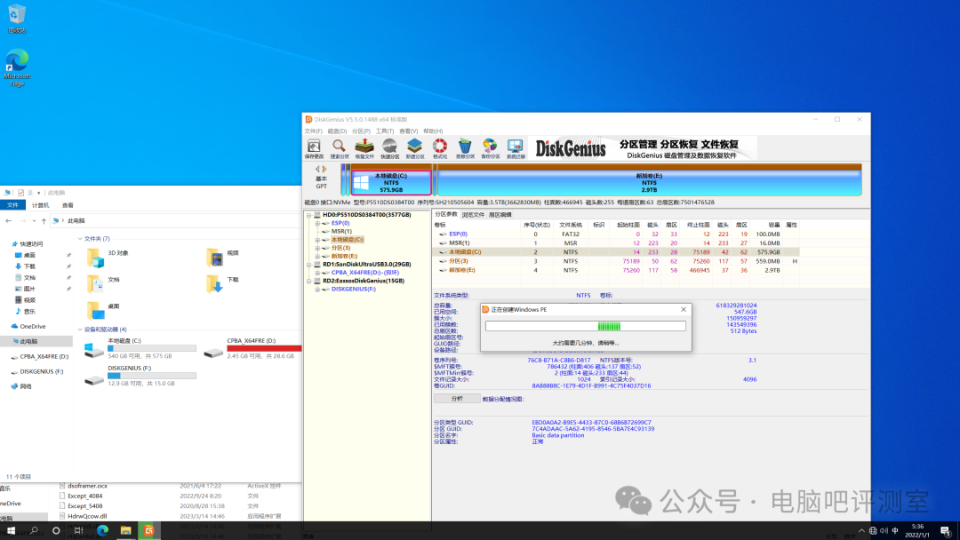
Task: Switch to File Explorer taskbar icon
Action: click(126, 531)
